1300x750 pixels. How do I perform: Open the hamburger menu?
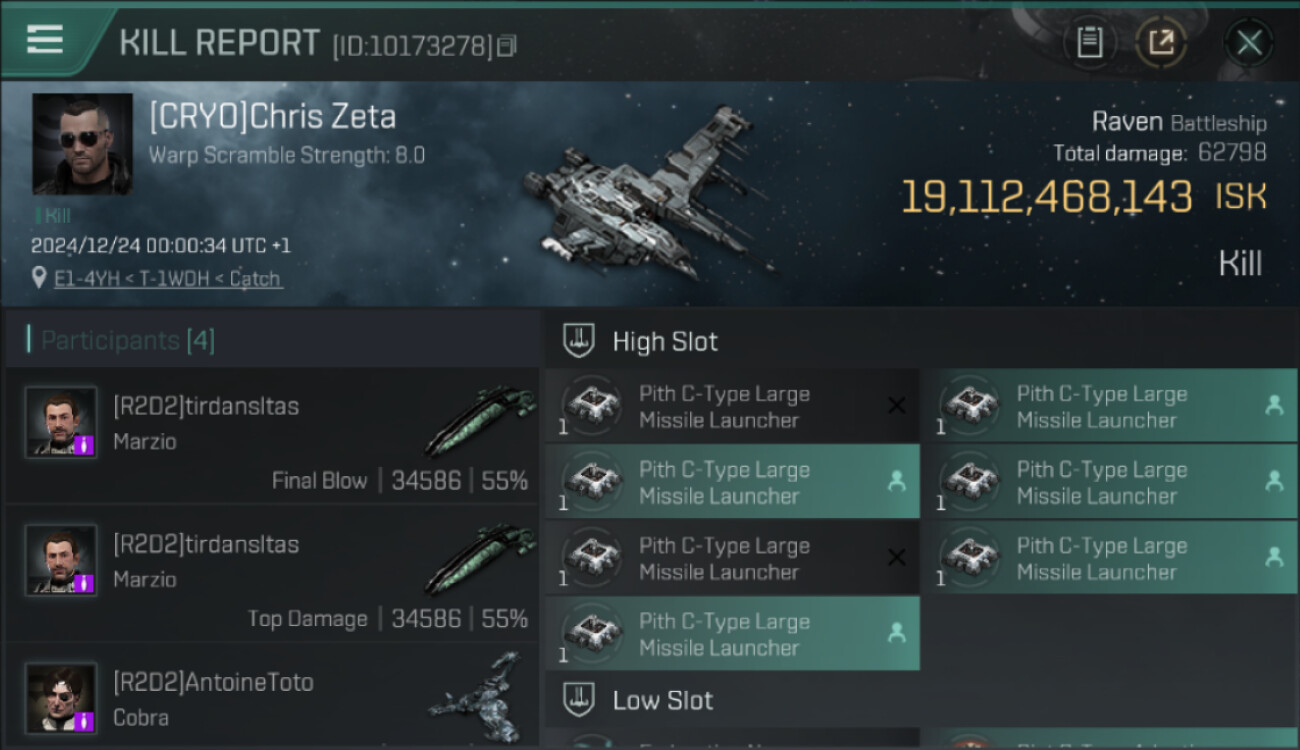pyautogui.click(x=45, y=40)
